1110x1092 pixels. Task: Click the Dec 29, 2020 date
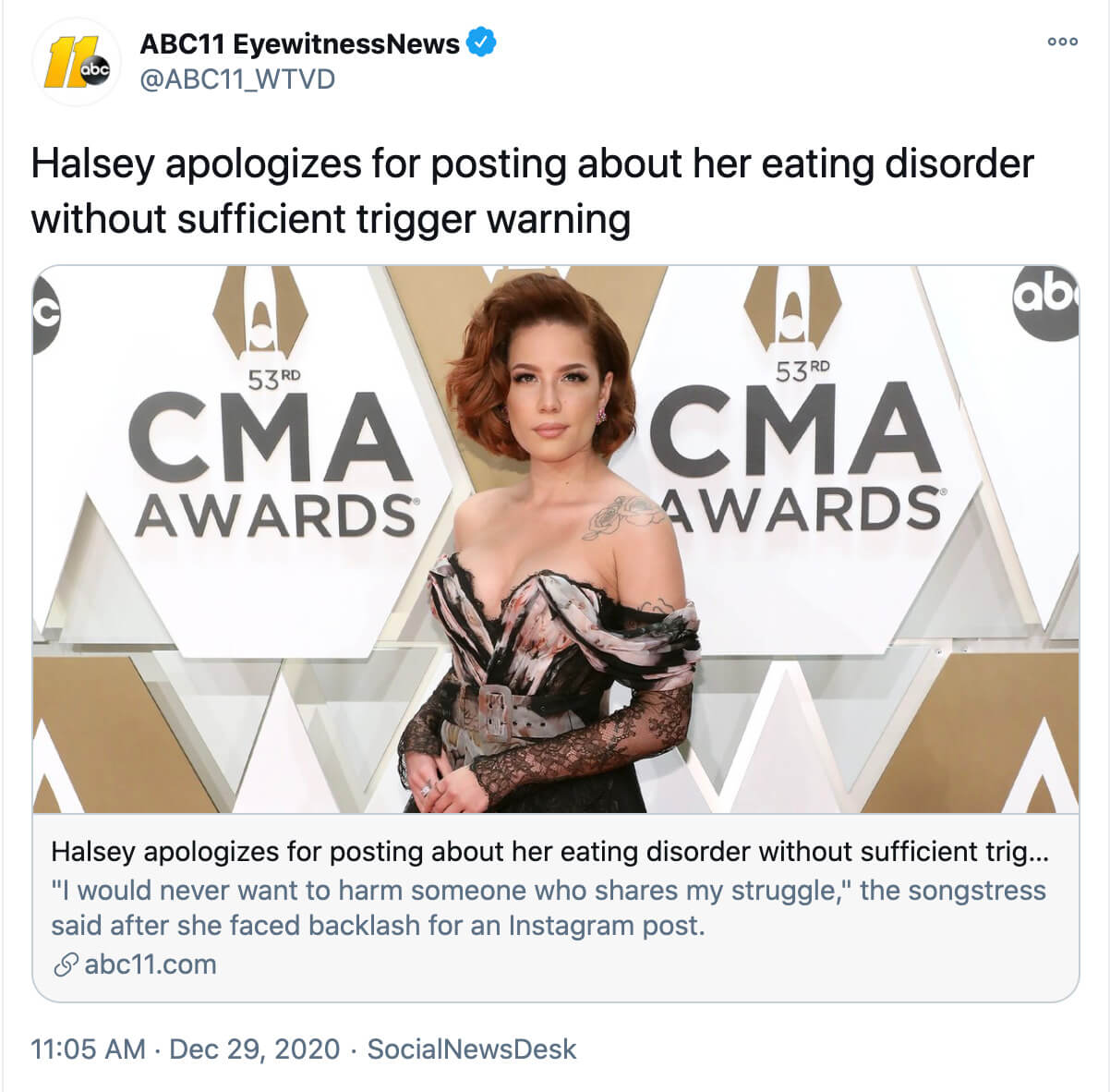coord(255,1050)
